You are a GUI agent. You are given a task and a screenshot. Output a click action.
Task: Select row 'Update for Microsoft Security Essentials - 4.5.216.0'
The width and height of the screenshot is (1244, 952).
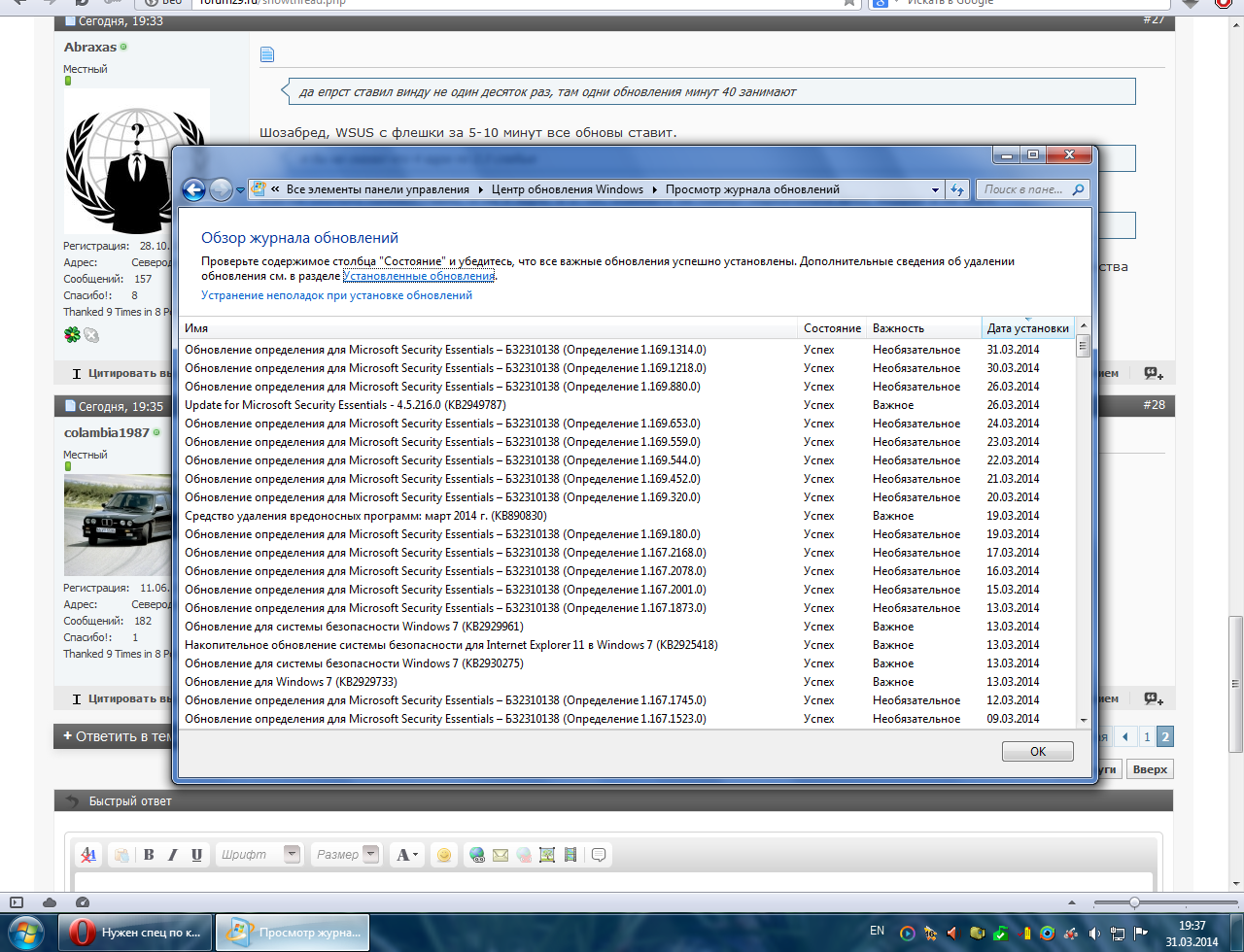(628, 405)
